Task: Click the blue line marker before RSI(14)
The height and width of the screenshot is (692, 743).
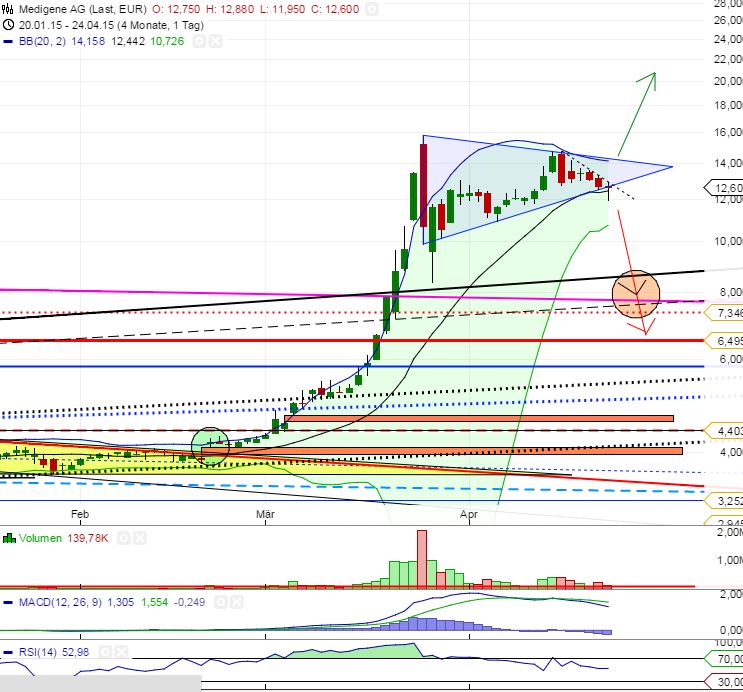Action: point(8,652)
